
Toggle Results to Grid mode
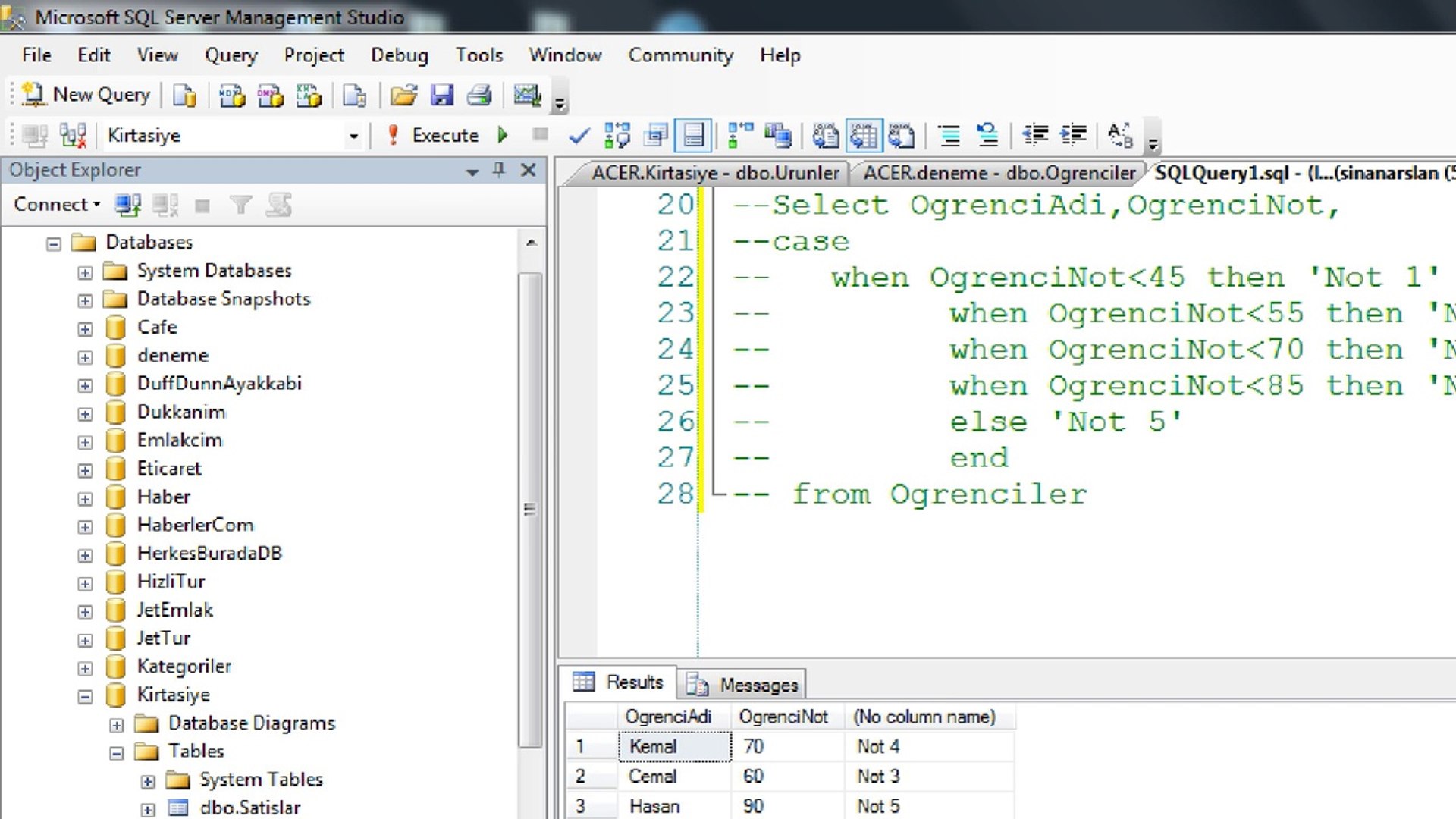tap(863, 136)
